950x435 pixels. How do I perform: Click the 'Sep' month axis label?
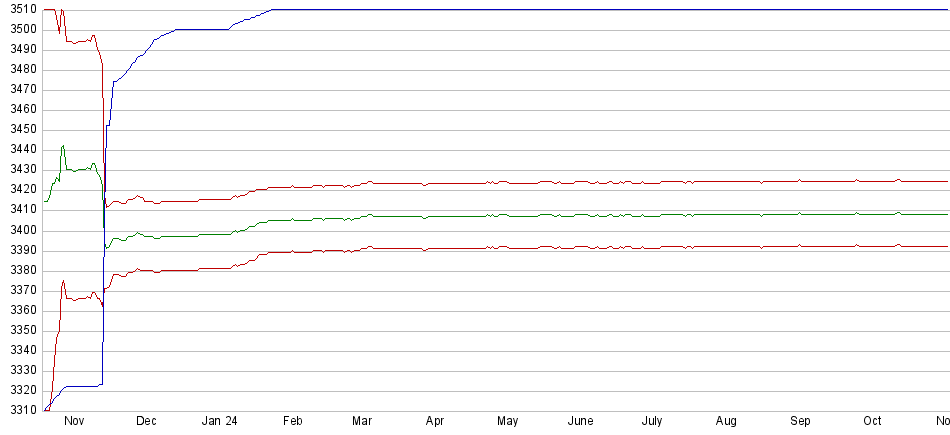coord(800,422)
